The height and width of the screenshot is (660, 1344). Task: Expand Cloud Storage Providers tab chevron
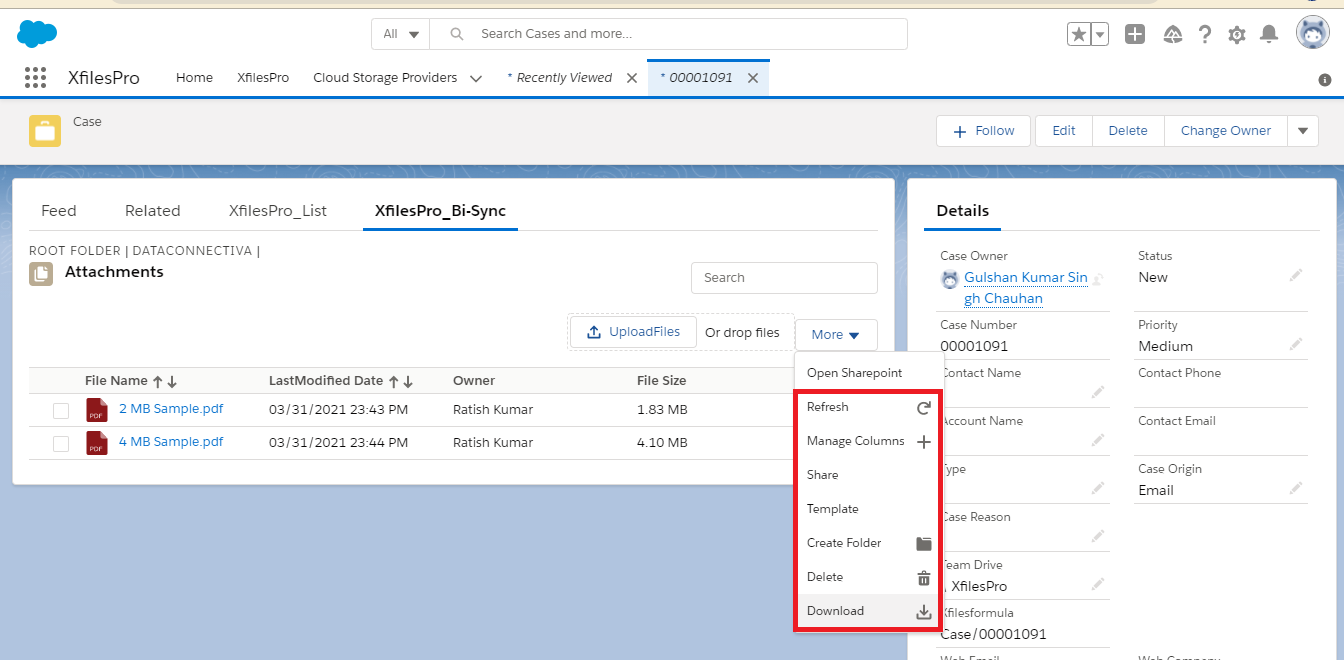(x=476, y=78)
